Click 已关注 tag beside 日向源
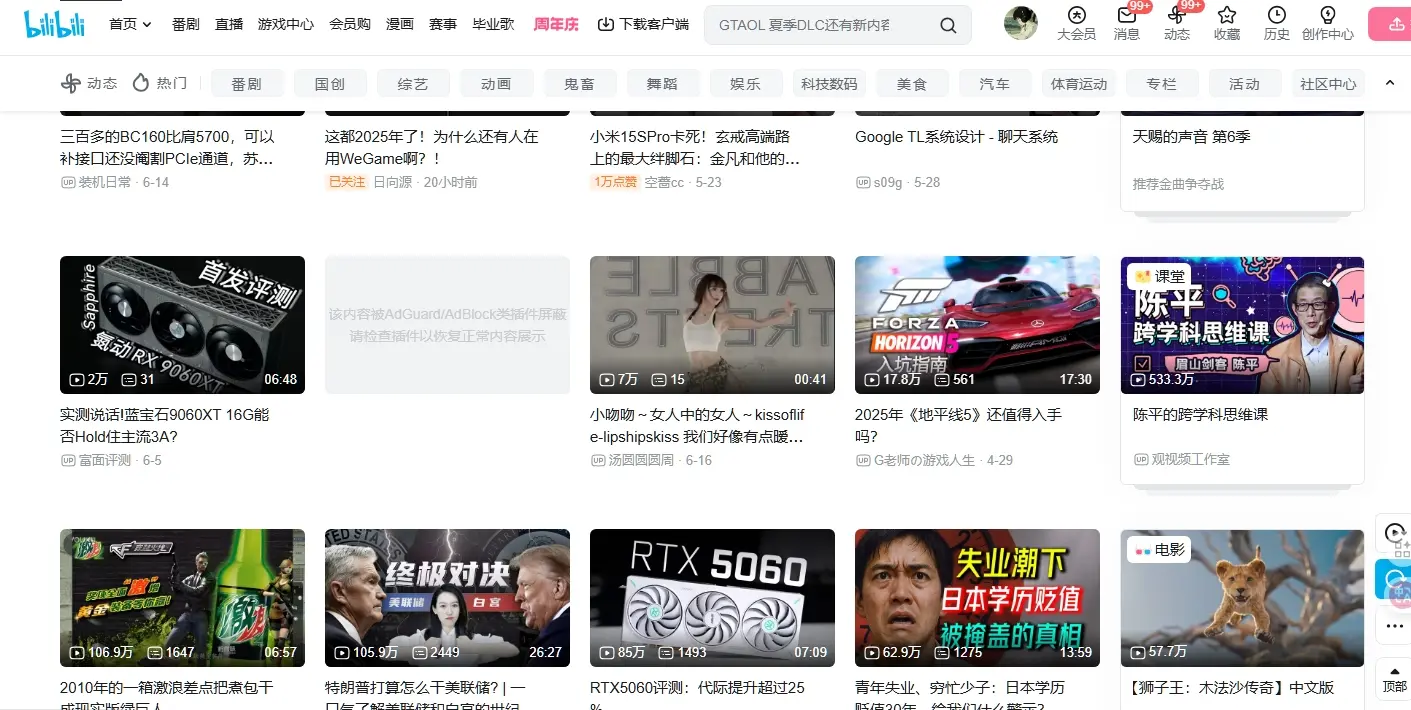This screenshot has width=1411, height=710. [347, 182]
